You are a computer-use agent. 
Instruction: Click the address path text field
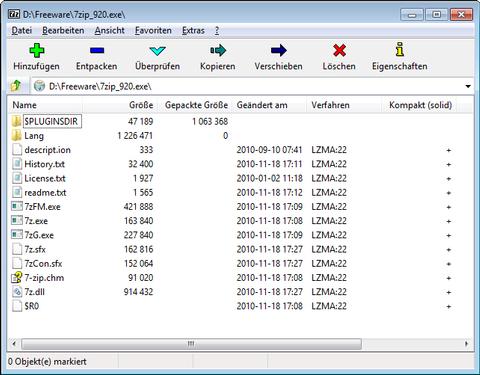coord(247,86)
